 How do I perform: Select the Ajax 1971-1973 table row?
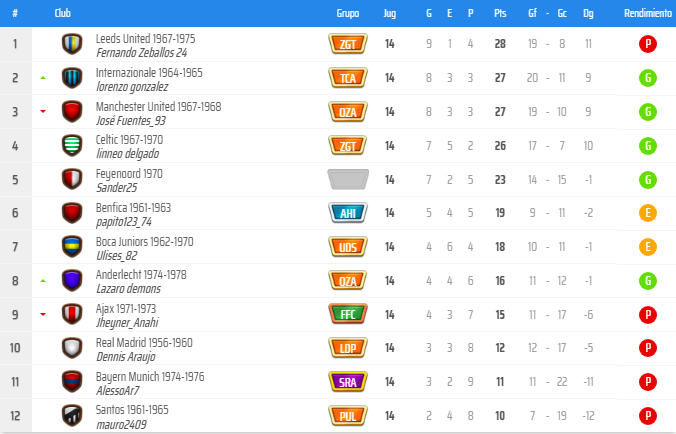tap(338, 315)
